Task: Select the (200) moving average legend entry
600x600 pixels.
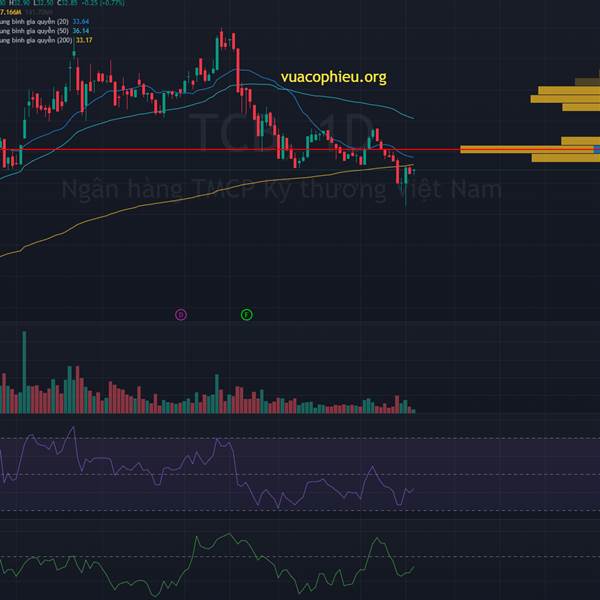Action: (46, 40)
